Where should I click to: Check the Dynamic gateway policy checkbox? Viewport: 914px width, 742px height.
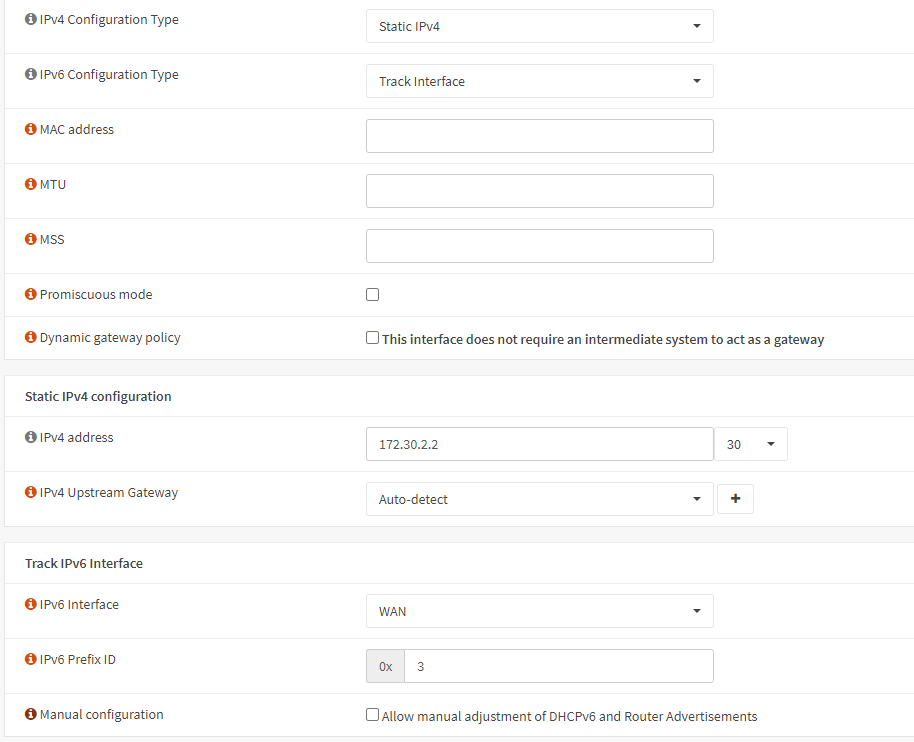point(373,338)
